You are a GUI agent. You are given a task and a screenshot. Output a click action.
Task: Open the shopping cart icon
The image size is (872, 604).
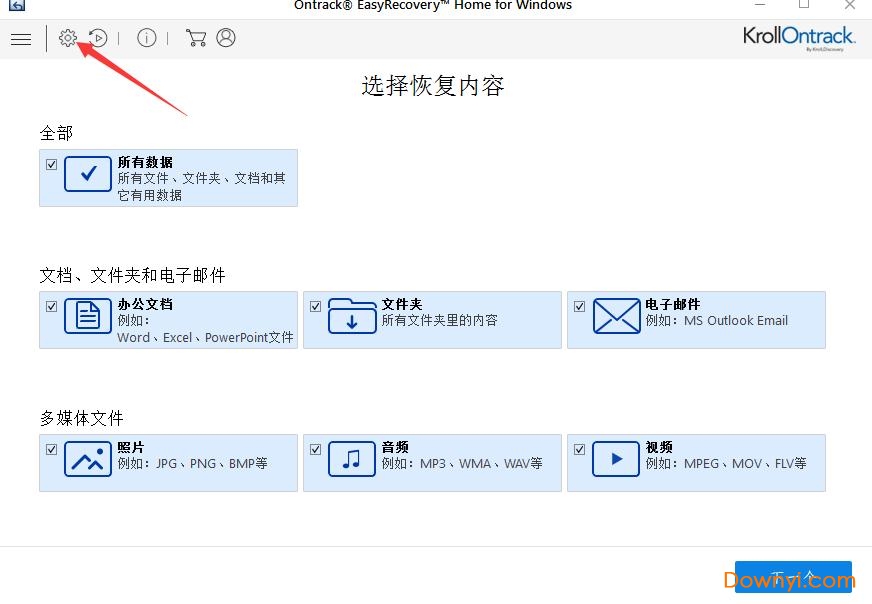pyautogui.click(x=196, y=38)
